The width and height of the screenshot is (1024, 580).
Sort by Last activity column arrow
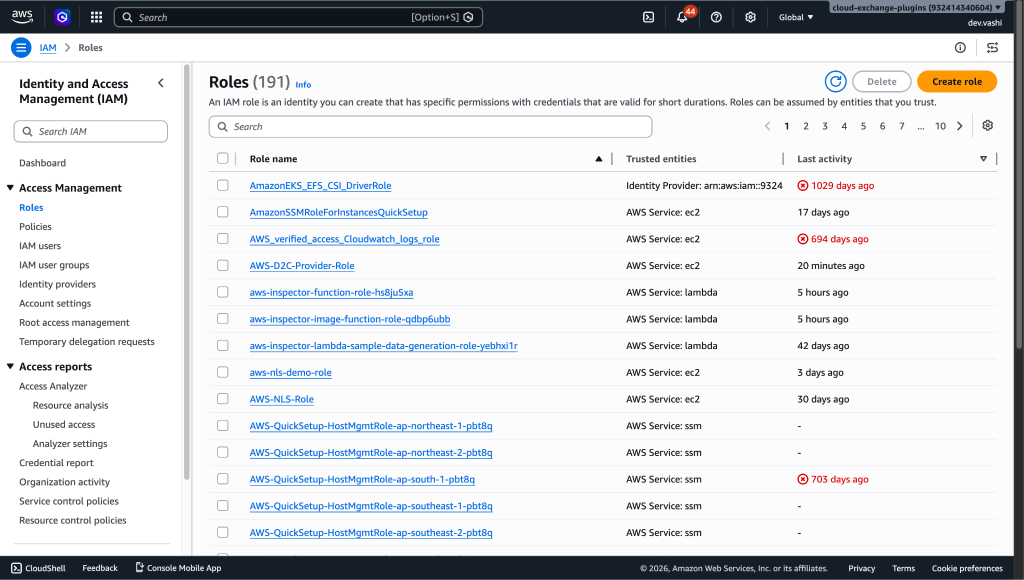[983, 159]
